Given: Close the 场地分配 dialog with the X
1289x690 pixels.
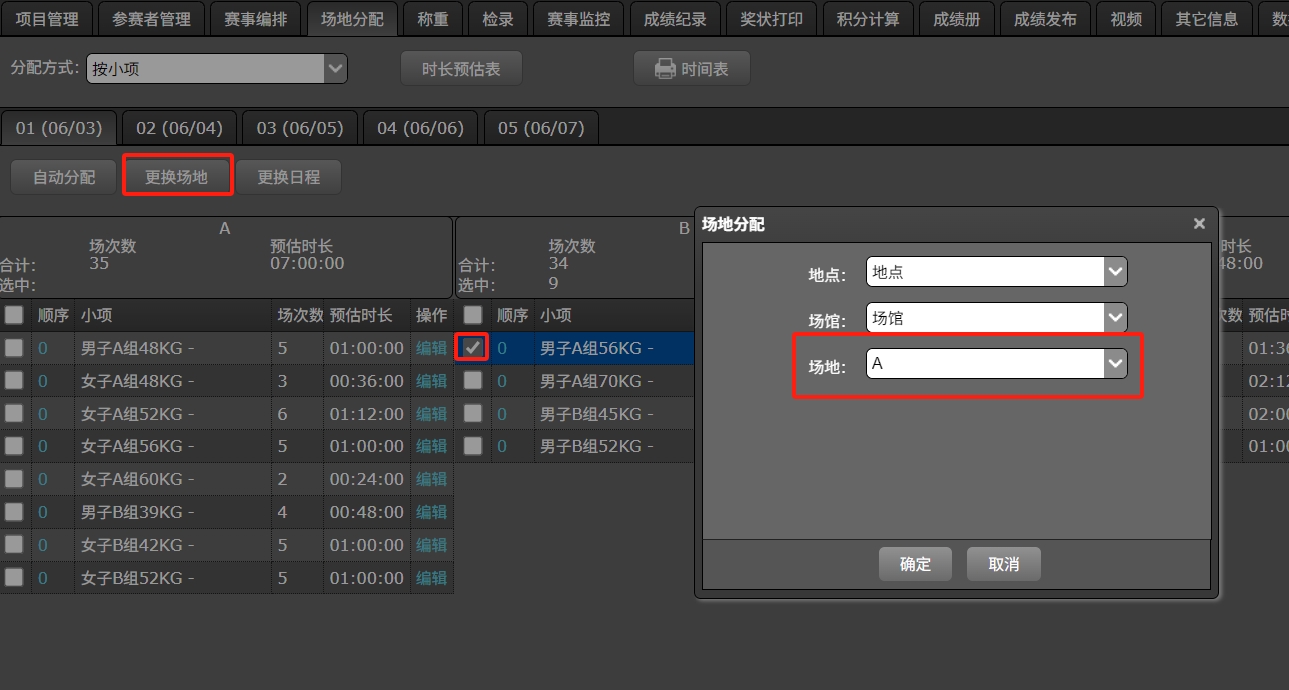Looking at the screenshot, I should click(1198, 223).
